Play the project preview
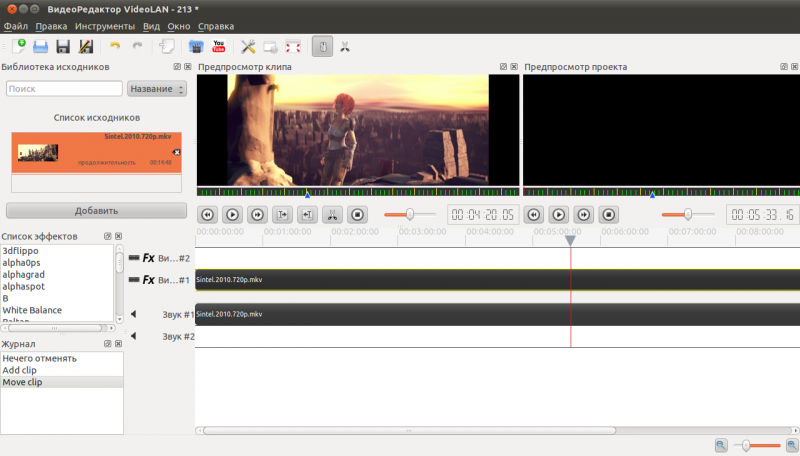This screenshot has height=456, width=800. pyautogui.click(x=559, y=215)
